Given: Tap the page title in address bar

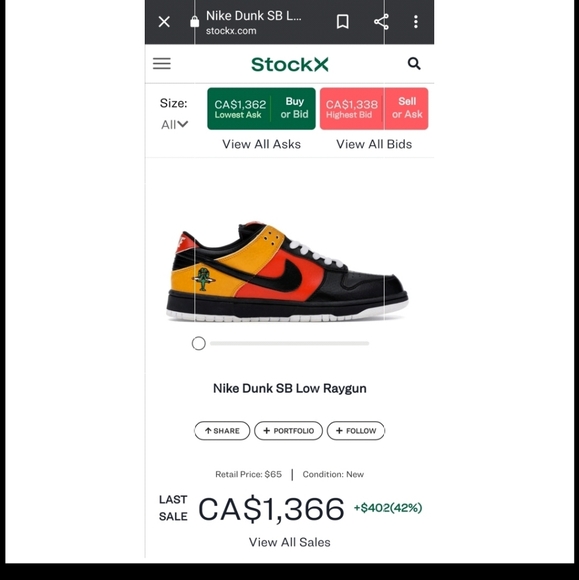Looking at the screenshot, I should [x=254, y=16].
